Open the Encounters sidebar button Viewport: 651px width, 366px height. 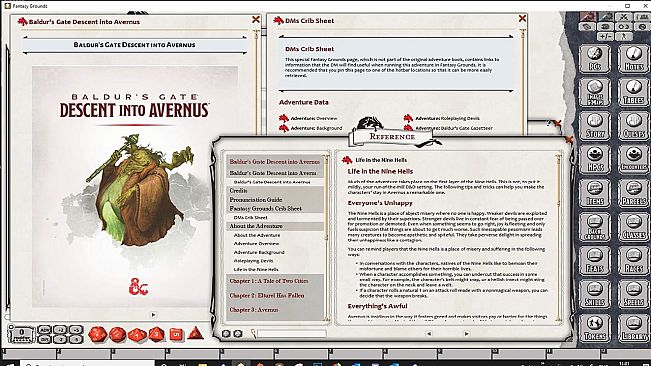(x=634, y=159)
